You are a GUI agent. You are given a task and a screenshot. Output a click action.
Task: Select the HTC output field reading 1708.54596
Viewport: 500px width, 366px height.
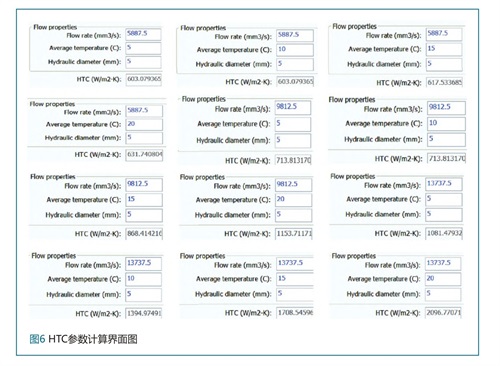click(295, 313)
